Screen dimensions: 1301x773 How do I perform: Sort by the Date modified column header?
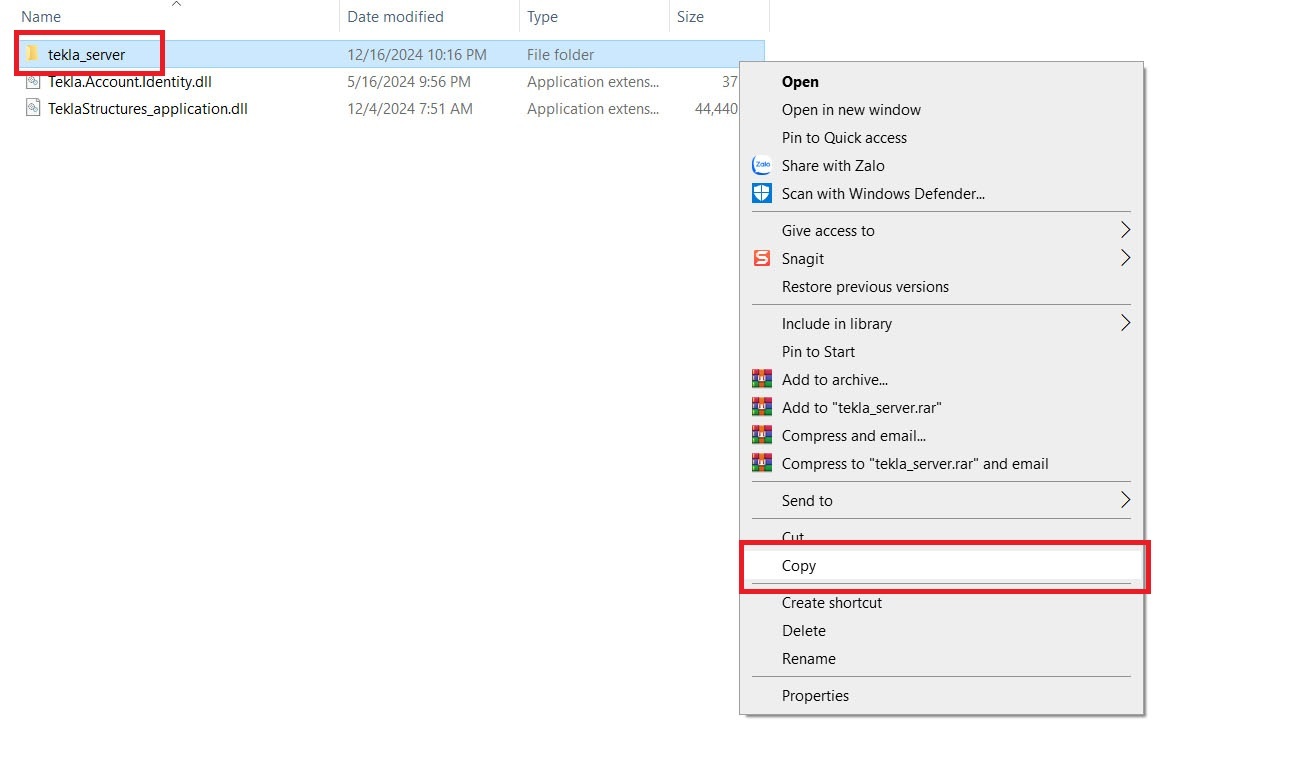(x=395, y=17)
